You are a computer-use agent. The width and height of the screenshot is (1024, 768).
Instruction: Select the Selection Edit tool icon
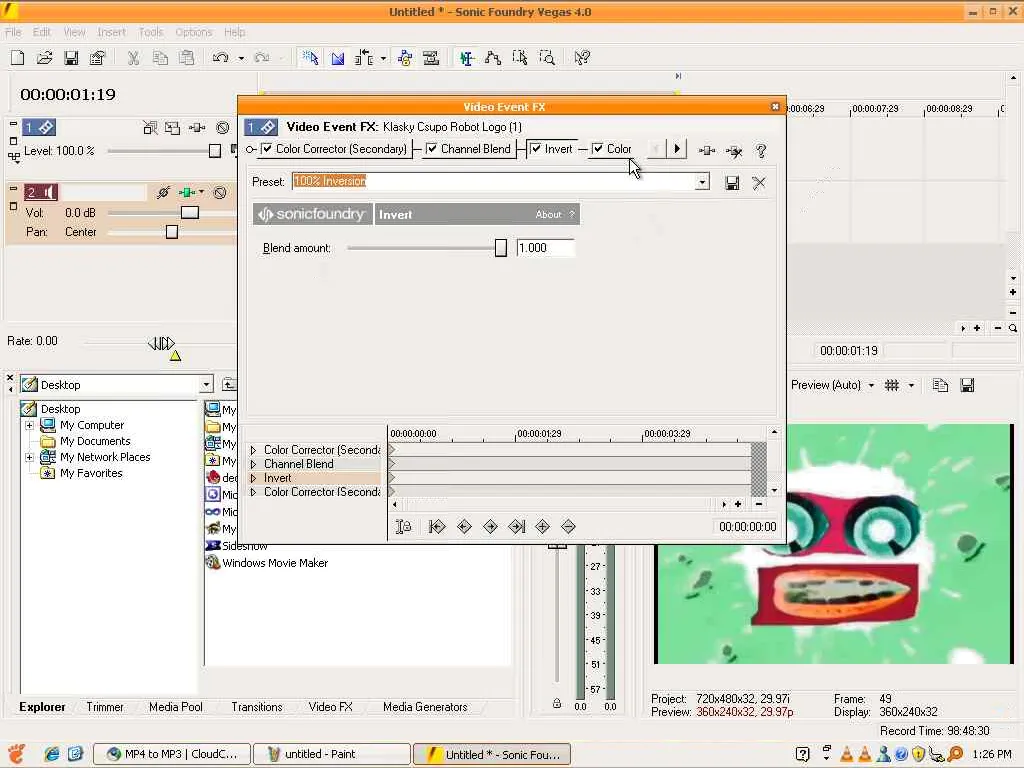point(520,58)
